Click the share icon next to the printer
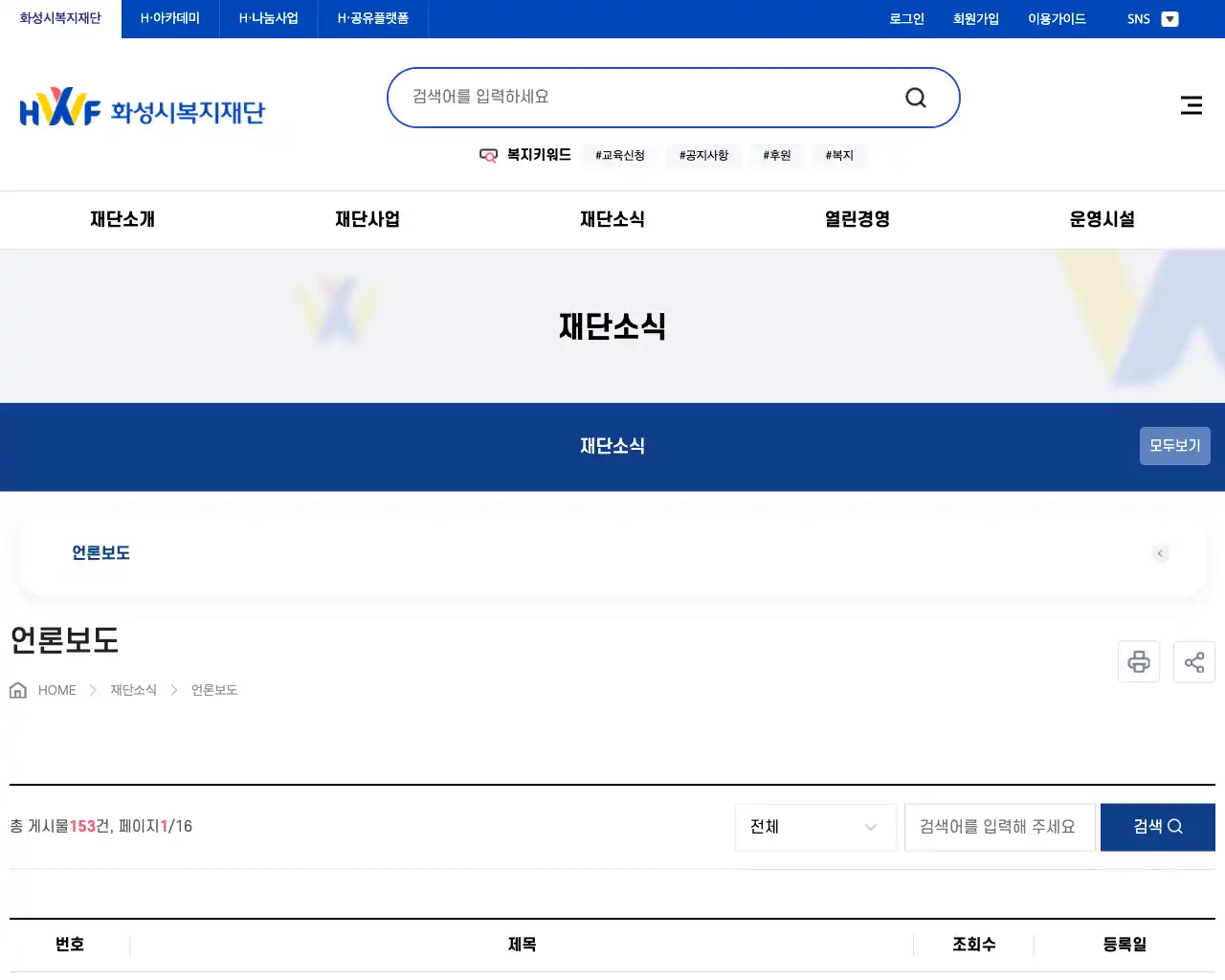 click(x=1193, y=661)
